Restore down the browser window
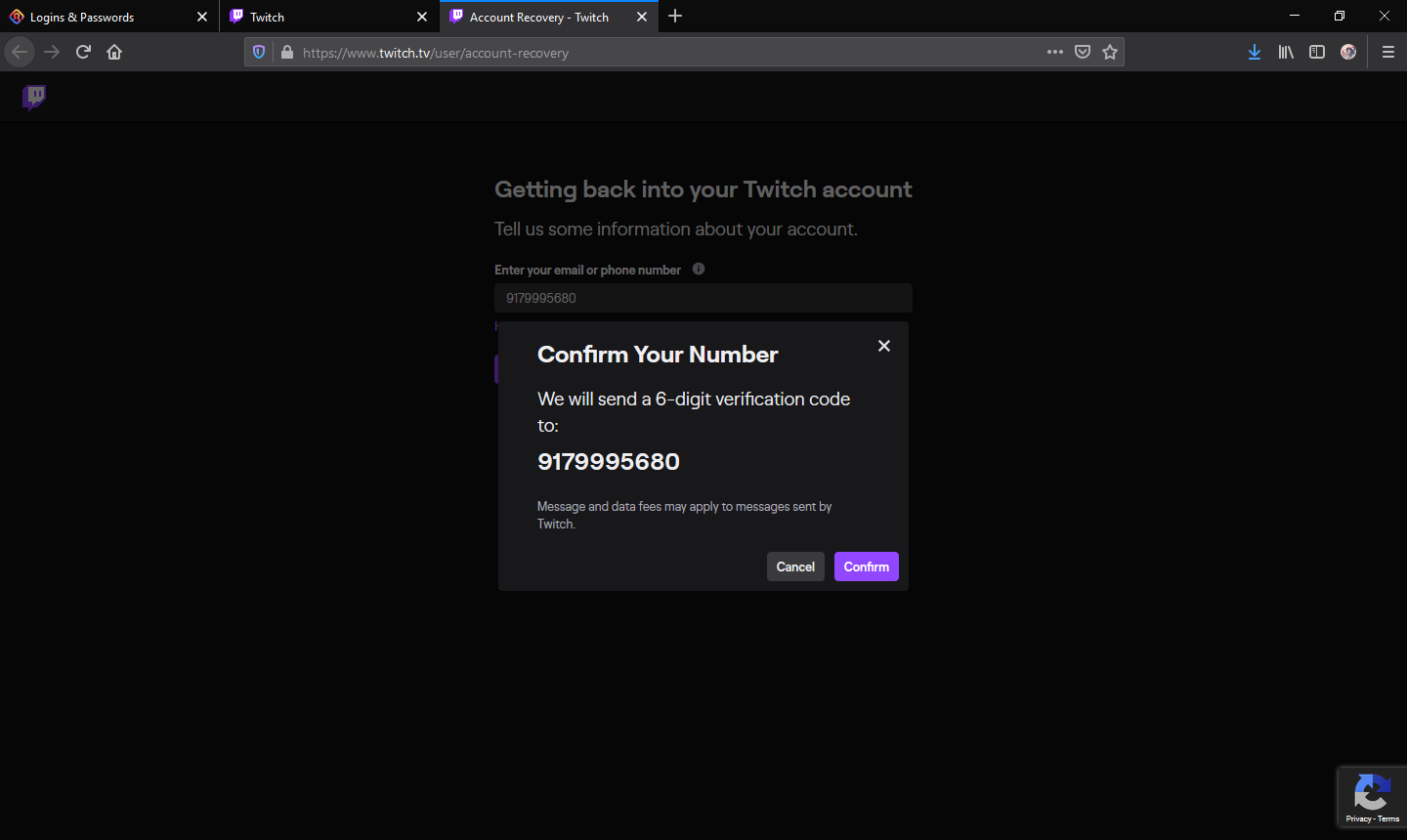This screenshot has width=1407, height=840. [1340, 16]
